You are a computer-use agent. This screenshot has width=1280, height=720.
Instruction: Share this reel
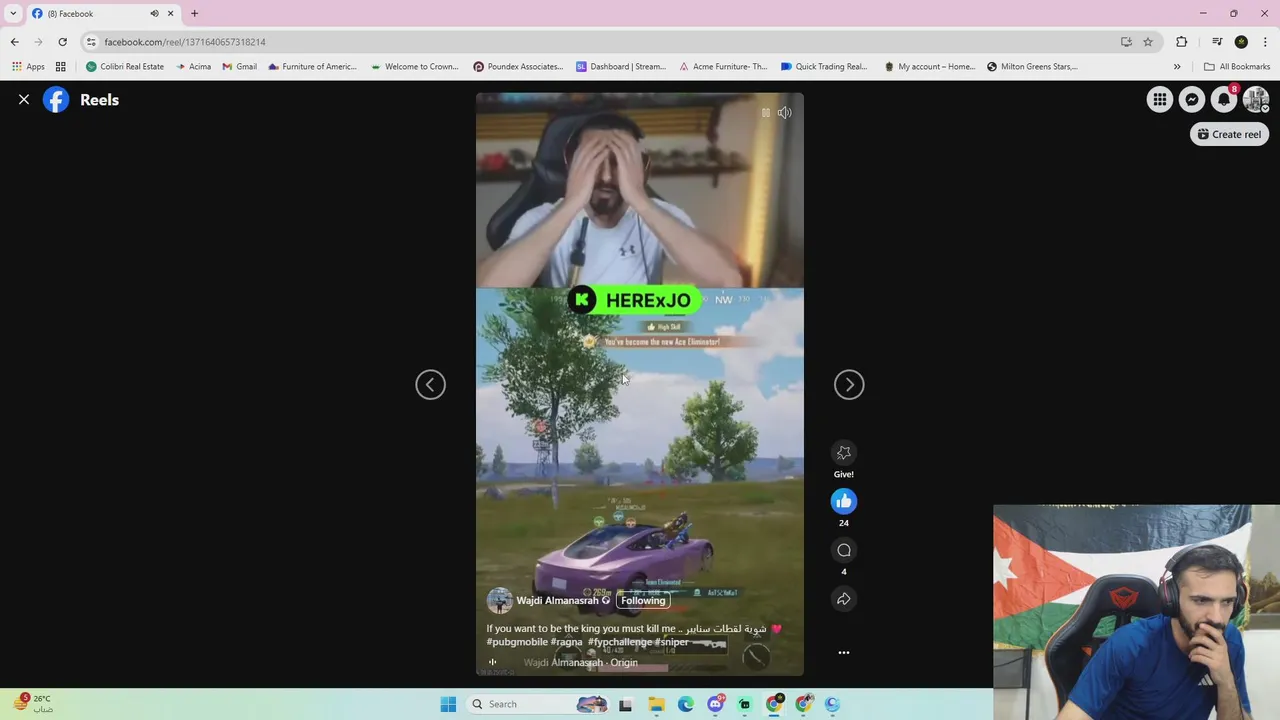tap(844, 599)
